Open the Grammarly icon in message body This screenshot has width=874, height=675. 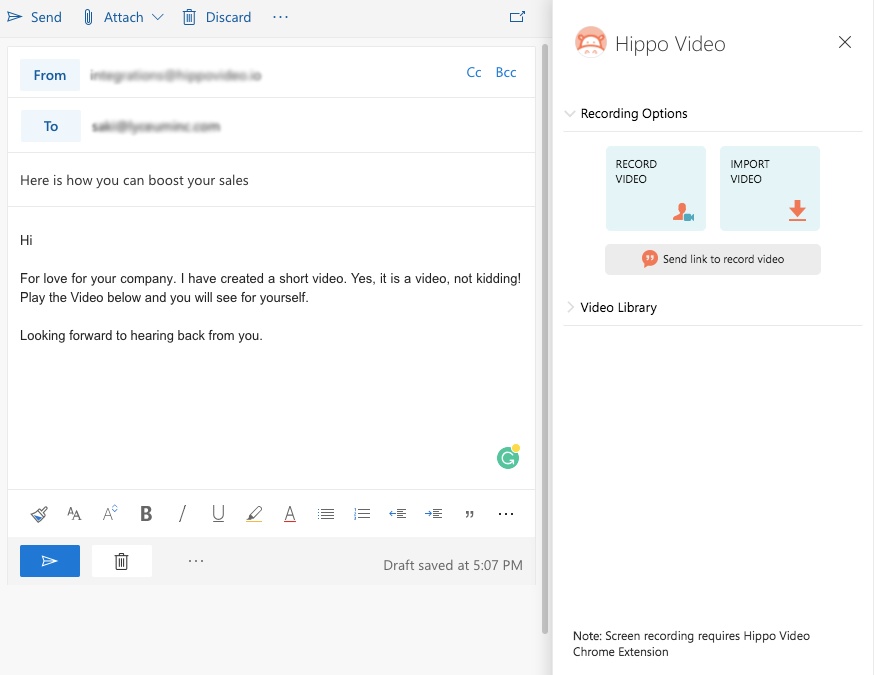pyautogui.click(x=508, y=458)
